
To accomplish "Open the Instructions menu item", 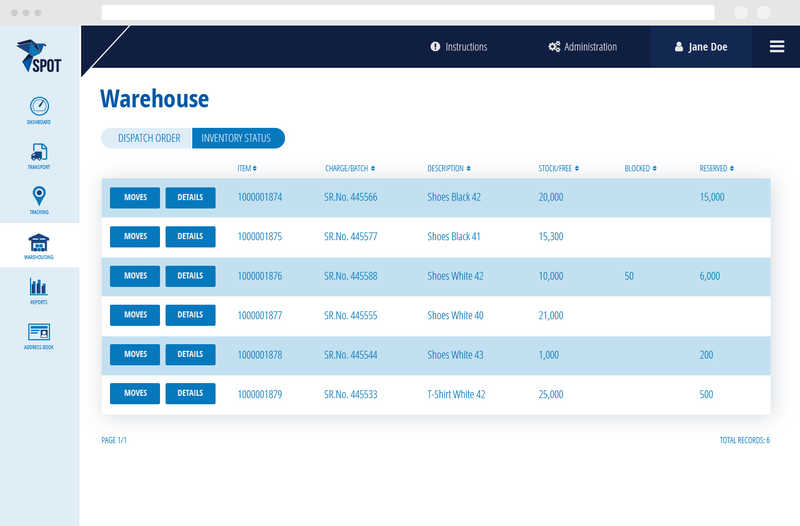I will tap(459, 47).
